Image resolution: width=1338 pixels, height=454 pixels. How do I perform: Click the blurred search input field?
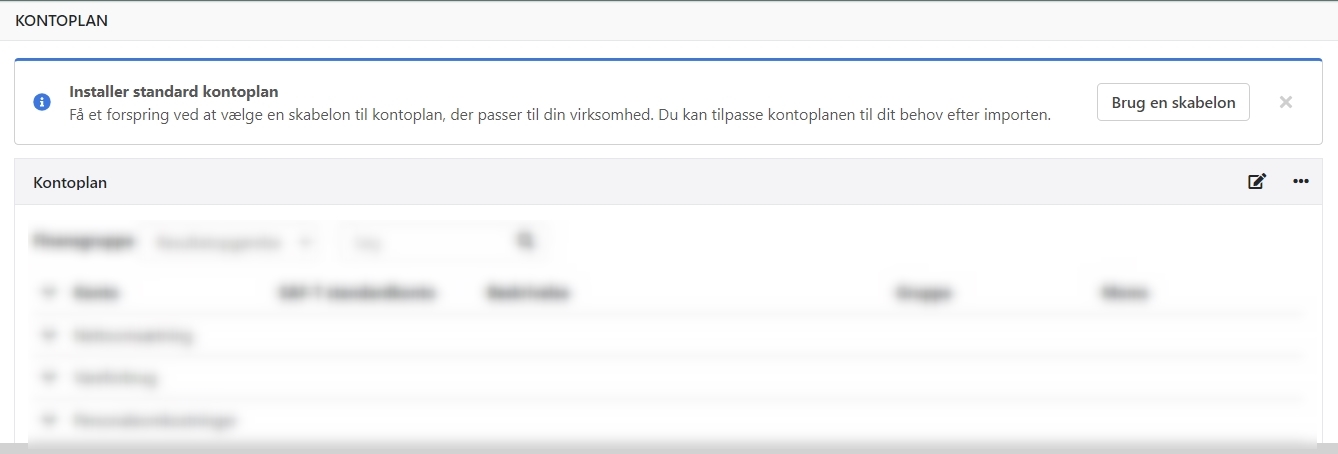click(x=442, y=242)
